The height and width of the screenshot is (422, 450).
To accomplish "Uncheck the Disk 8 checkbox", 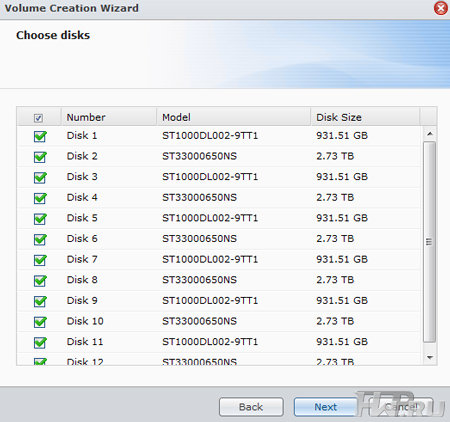I will tap(40, 281).
